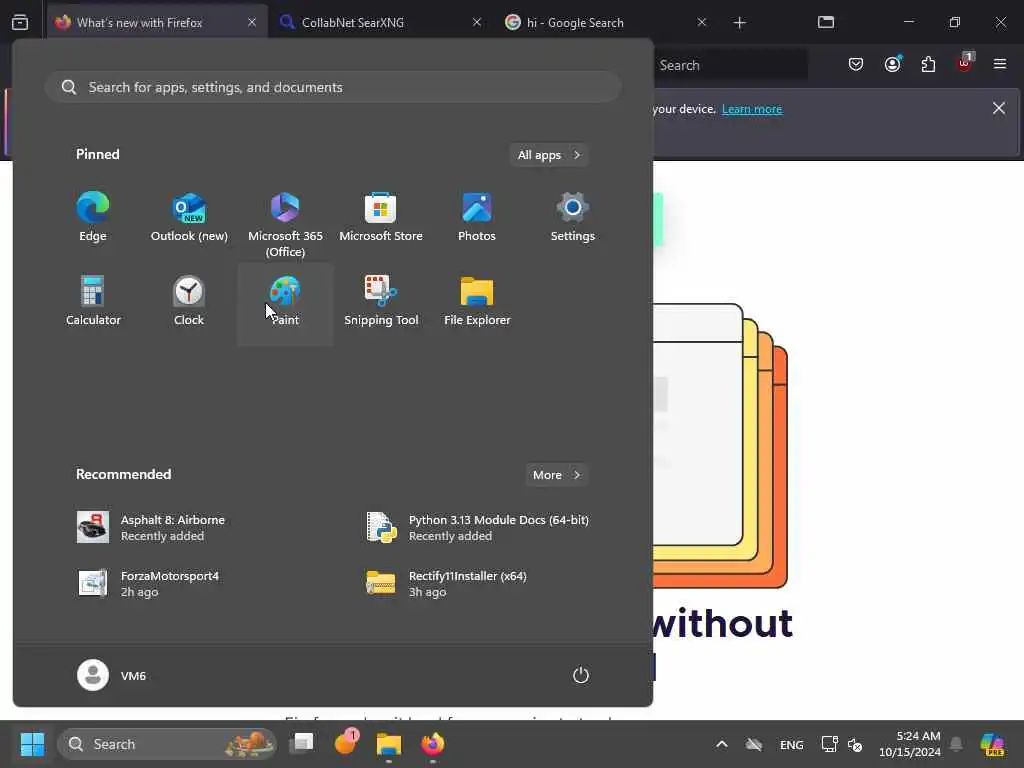Open File Explorer pinned in Start
The image size is (1024, 768).
pyautogui.click(x=477, y=302)
